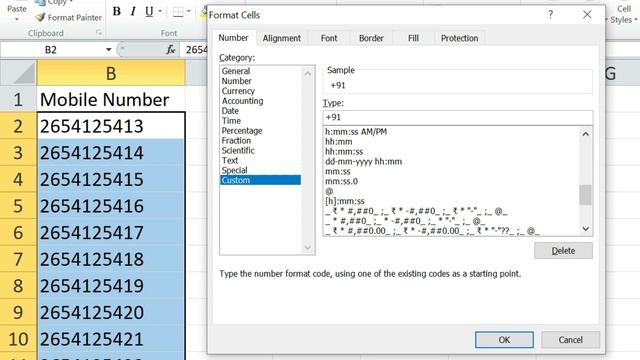Click the Insert Function fx icon

click(171, 50)
